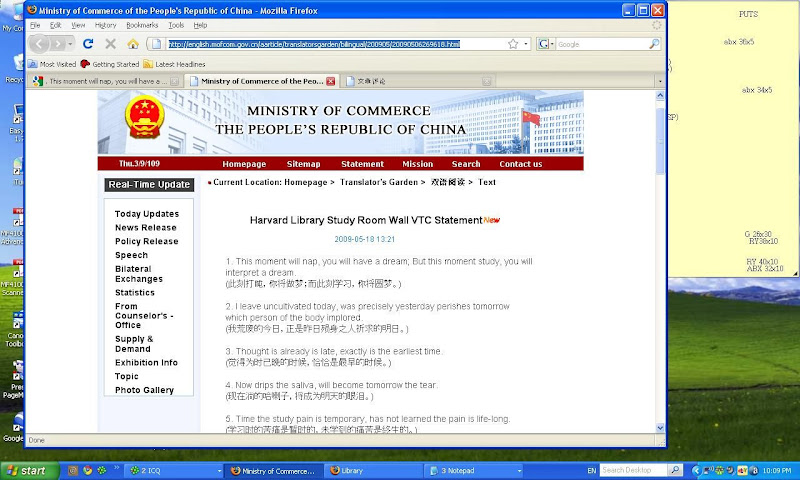Switch to the Chinese-titled third tab

click(418, 81)
